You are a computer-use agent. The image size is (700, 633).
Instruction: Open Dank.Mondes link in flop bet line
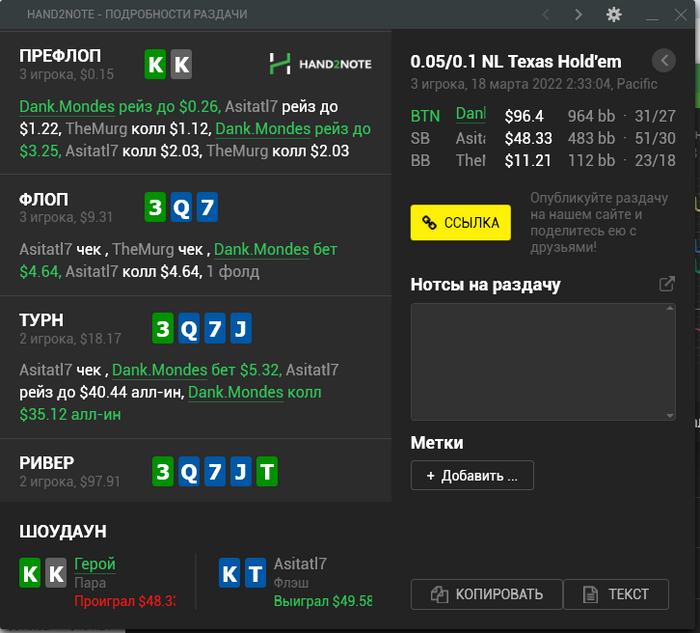tap(262, 250)
